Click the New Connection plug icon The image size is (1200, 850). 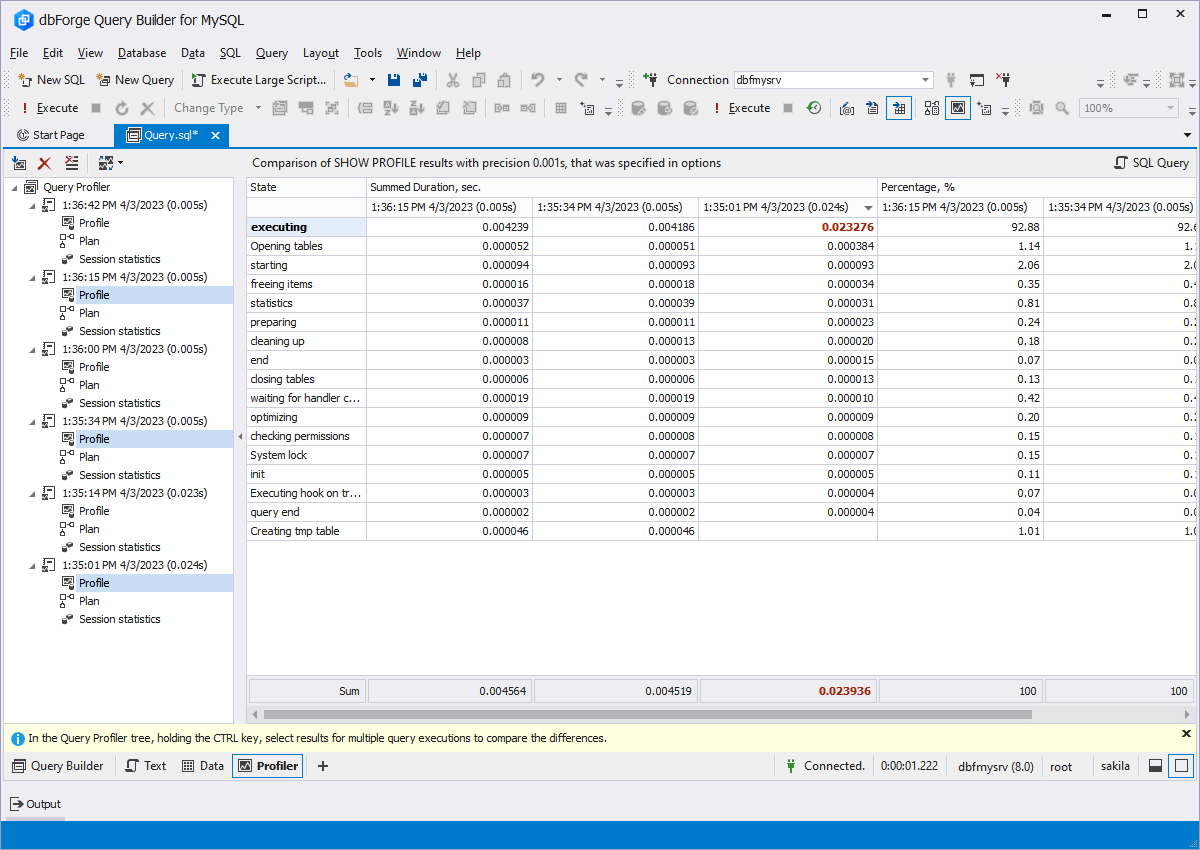click(x=651, y=80)
